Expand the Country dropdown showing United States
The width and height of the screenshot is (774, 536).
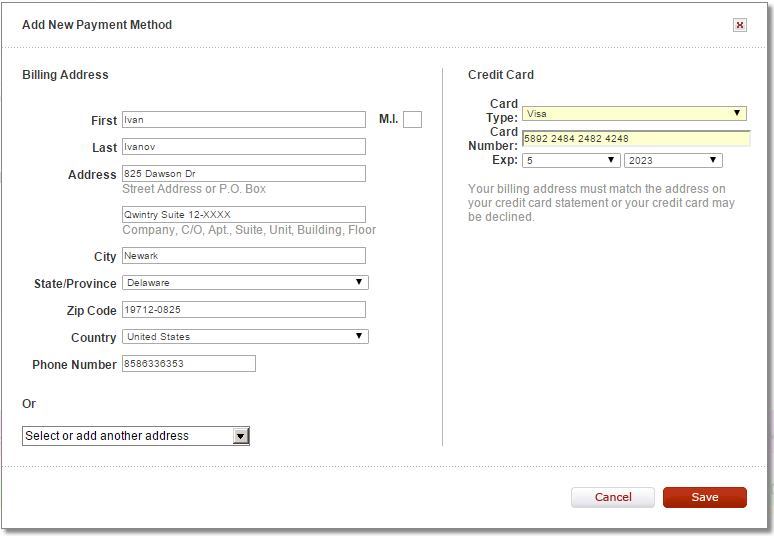tap(245, 337)
